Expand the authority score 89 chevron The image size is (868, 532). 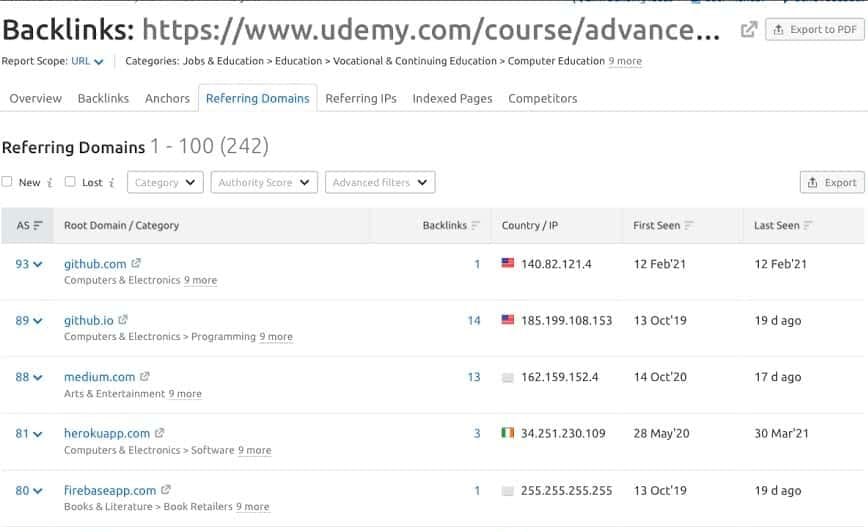click(x=38, y=321)
